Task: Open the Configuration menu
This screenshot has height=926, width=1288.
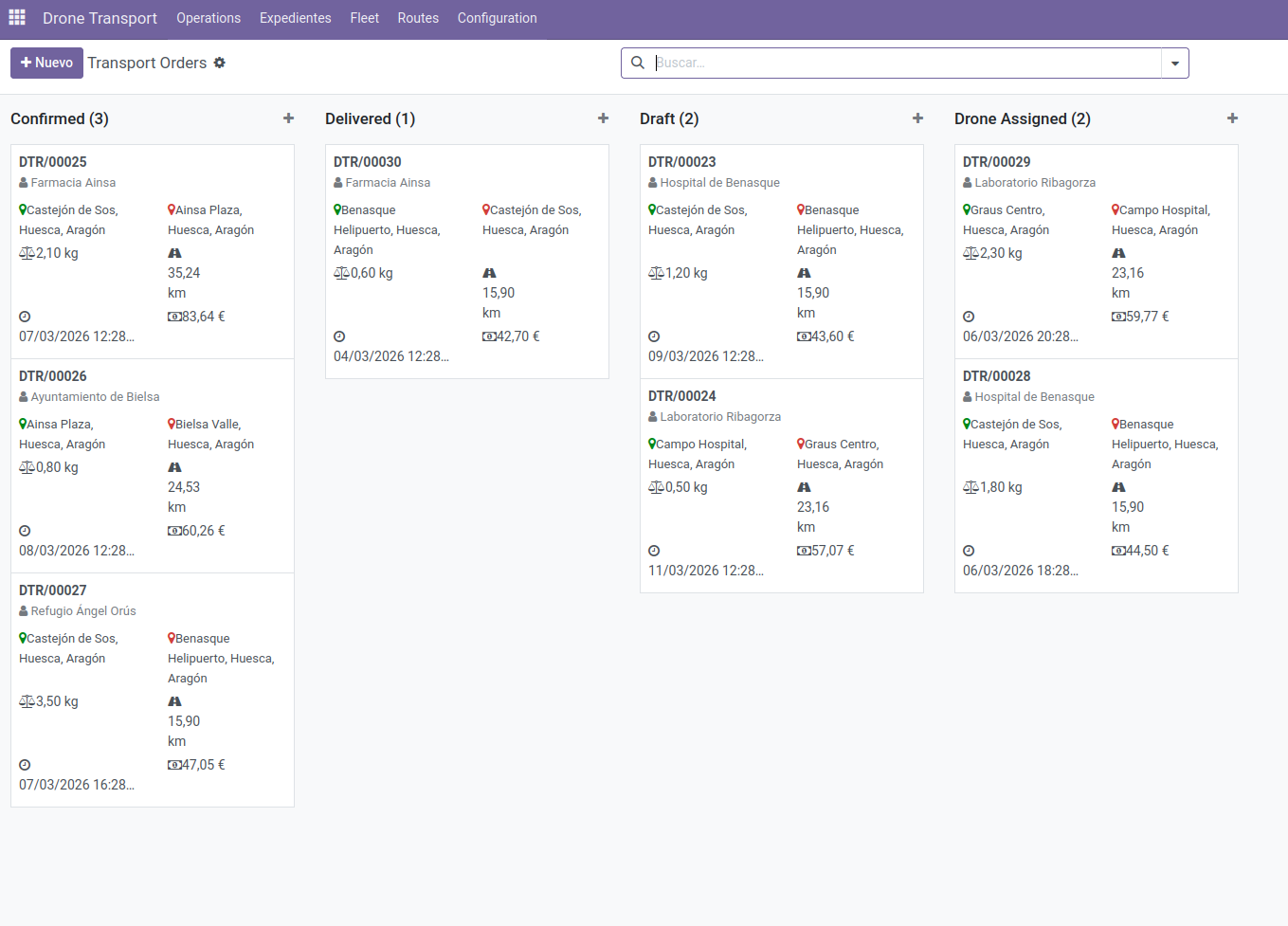Action: 497,17
